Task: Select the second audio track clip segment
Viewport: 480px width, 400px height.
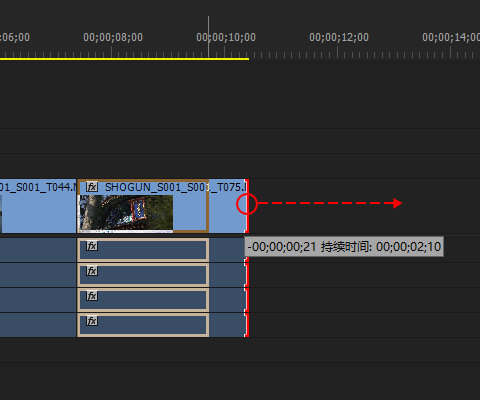Action: 143,275
